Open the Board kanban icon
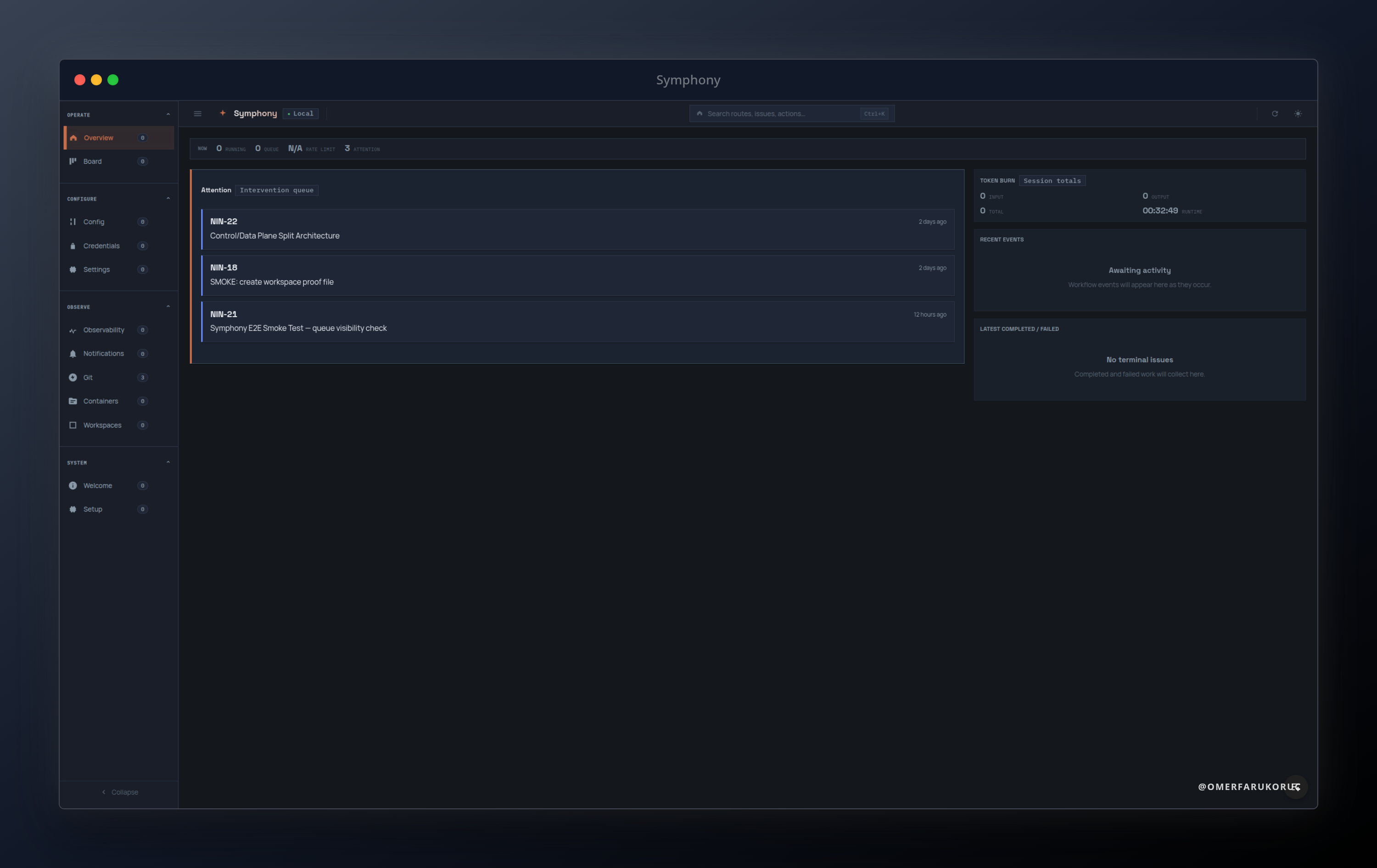Screen dimensions: 1377x868 73,161
